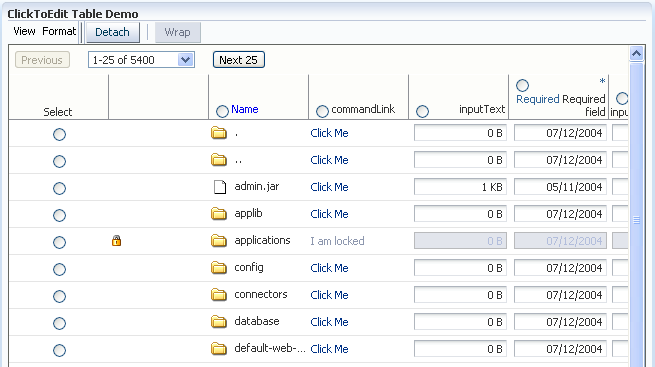Click the date field in connectors row
655x367 pixels.
tap(560, 295)
